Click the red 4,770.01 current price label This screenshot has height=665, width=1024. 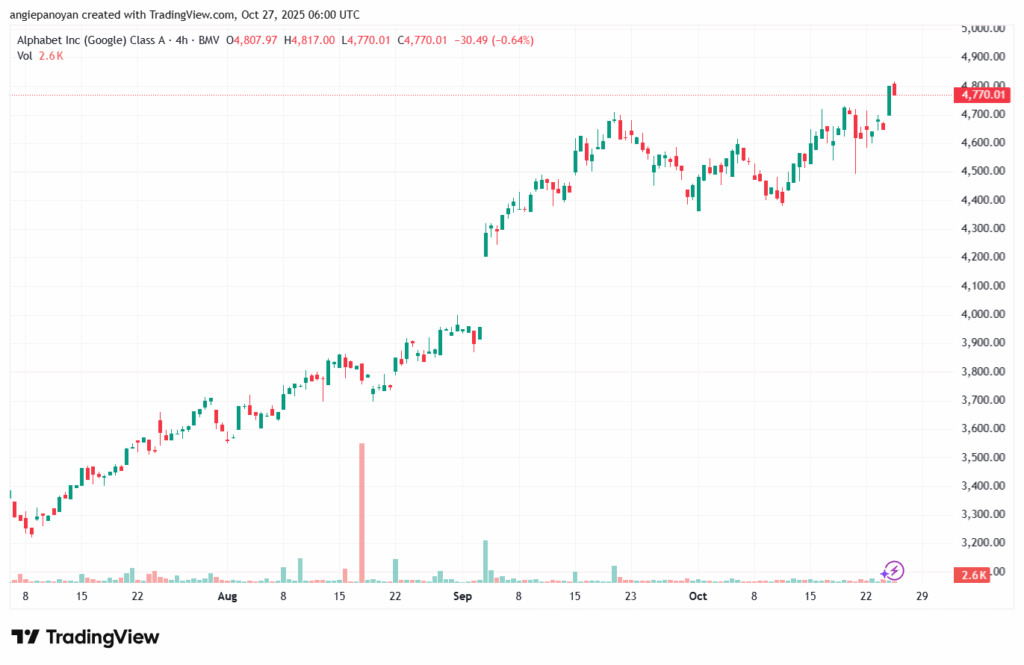click(983, 95)
